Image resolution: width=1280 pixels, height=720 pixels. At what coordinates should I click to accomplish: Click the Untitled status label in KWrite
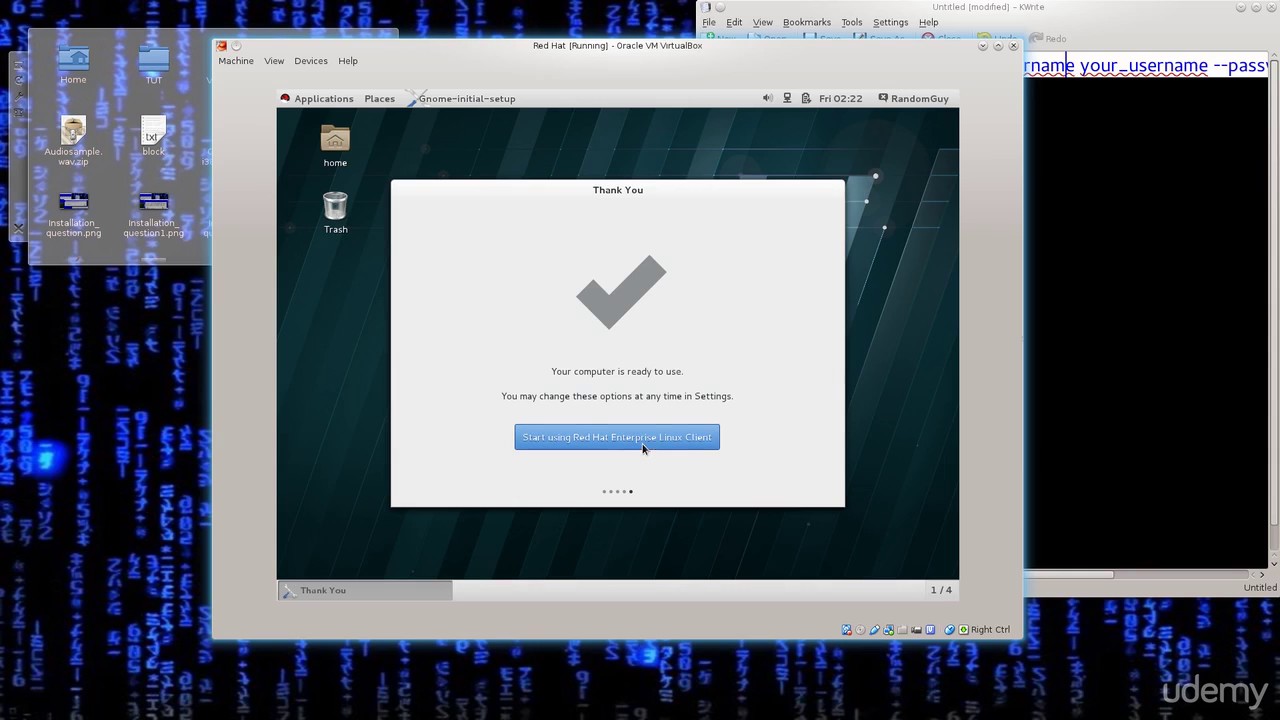(1260, 588)
